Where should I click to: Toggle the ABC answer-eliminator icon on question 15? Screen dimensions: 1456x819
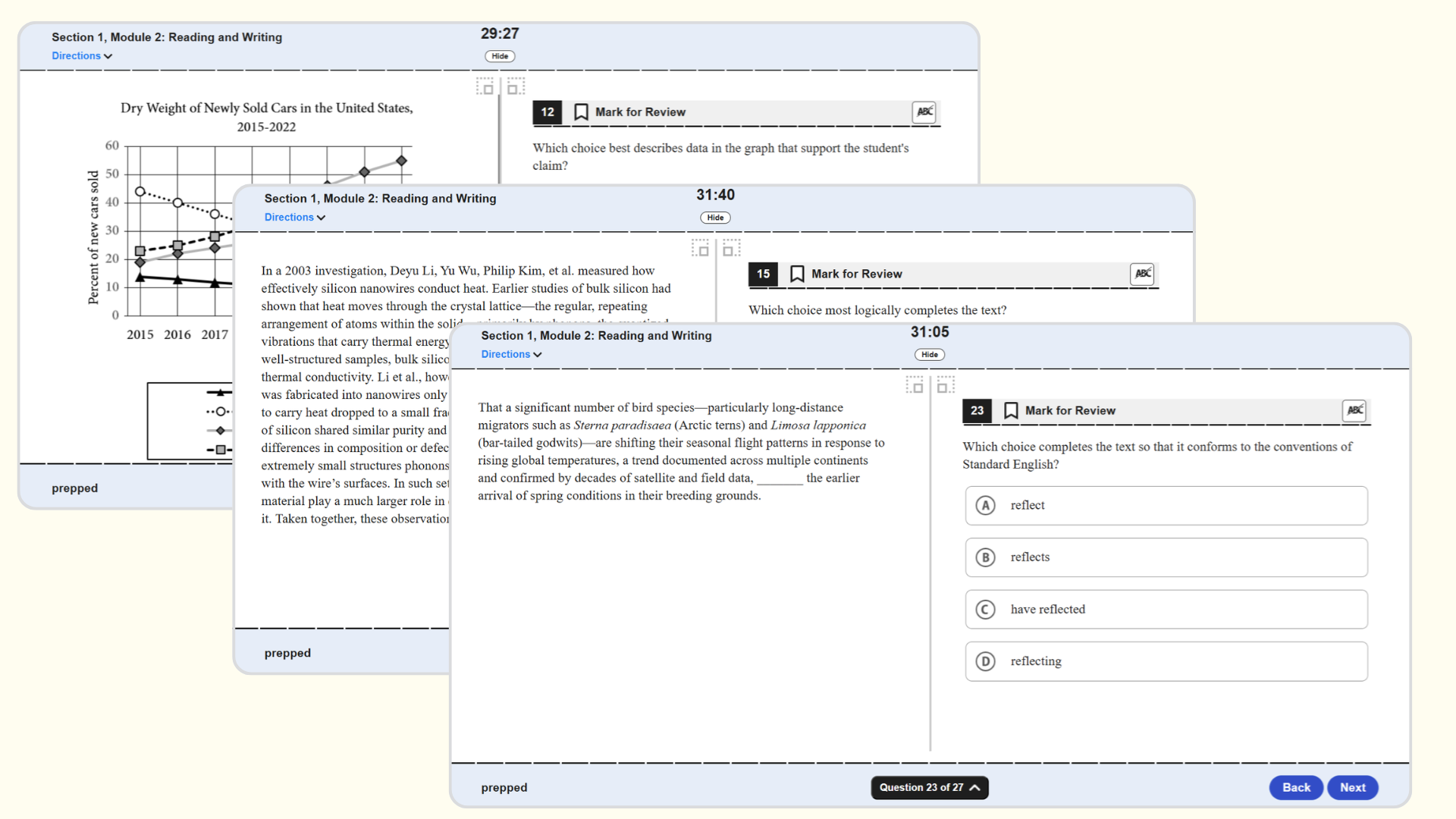click(1141, 274)
